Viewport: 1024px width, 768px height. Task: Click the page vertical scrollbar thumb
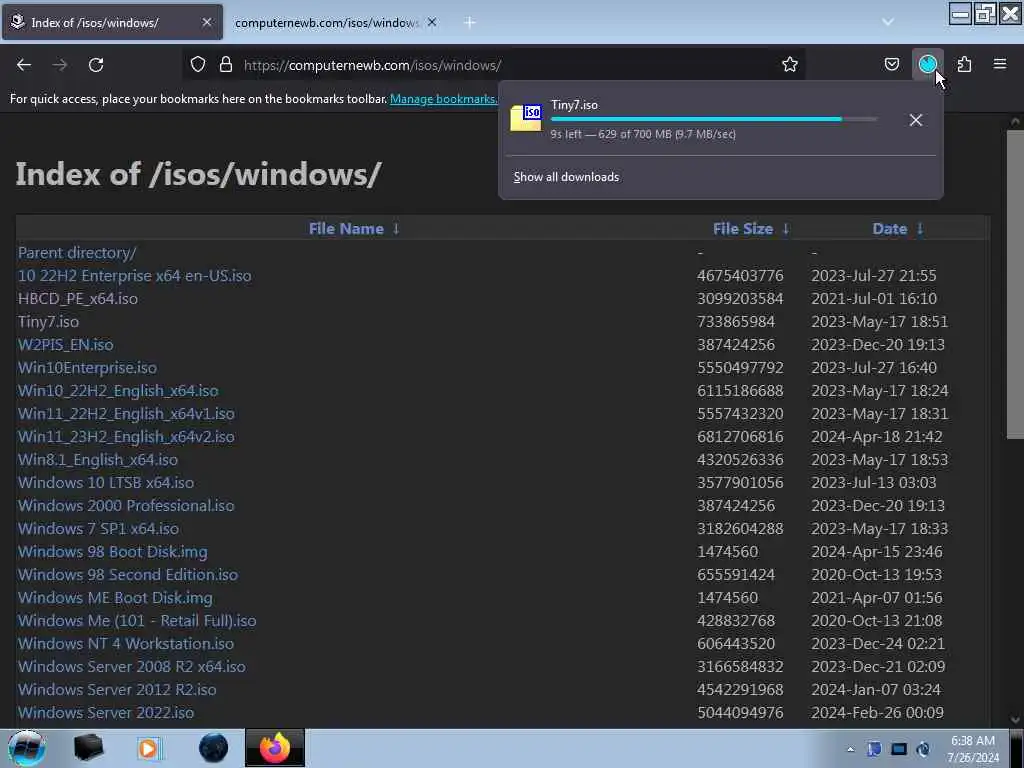1015,284
